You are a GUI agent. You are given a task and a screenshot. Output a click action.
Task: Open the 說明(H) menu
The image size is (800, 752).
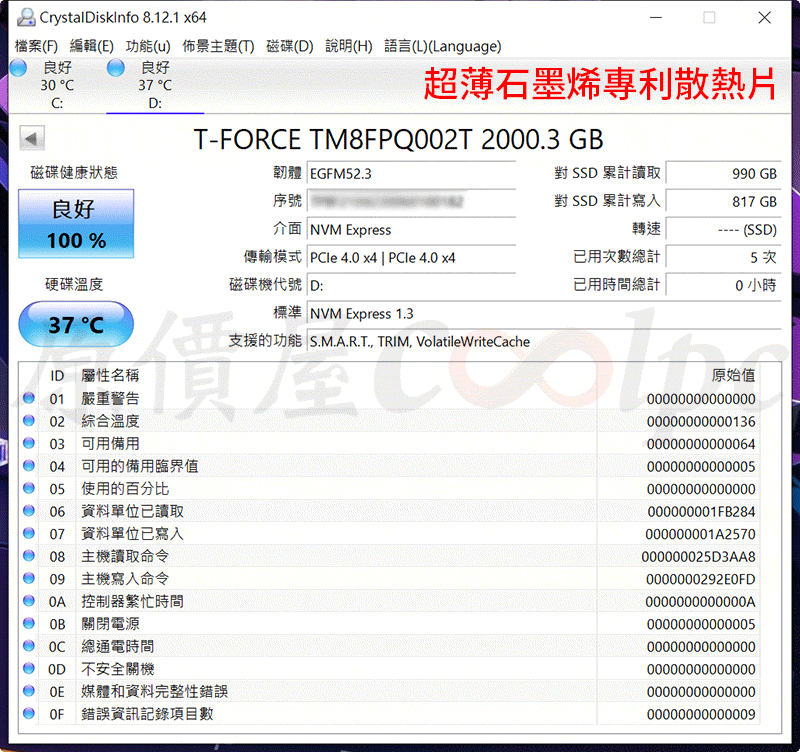coord(349,46)
